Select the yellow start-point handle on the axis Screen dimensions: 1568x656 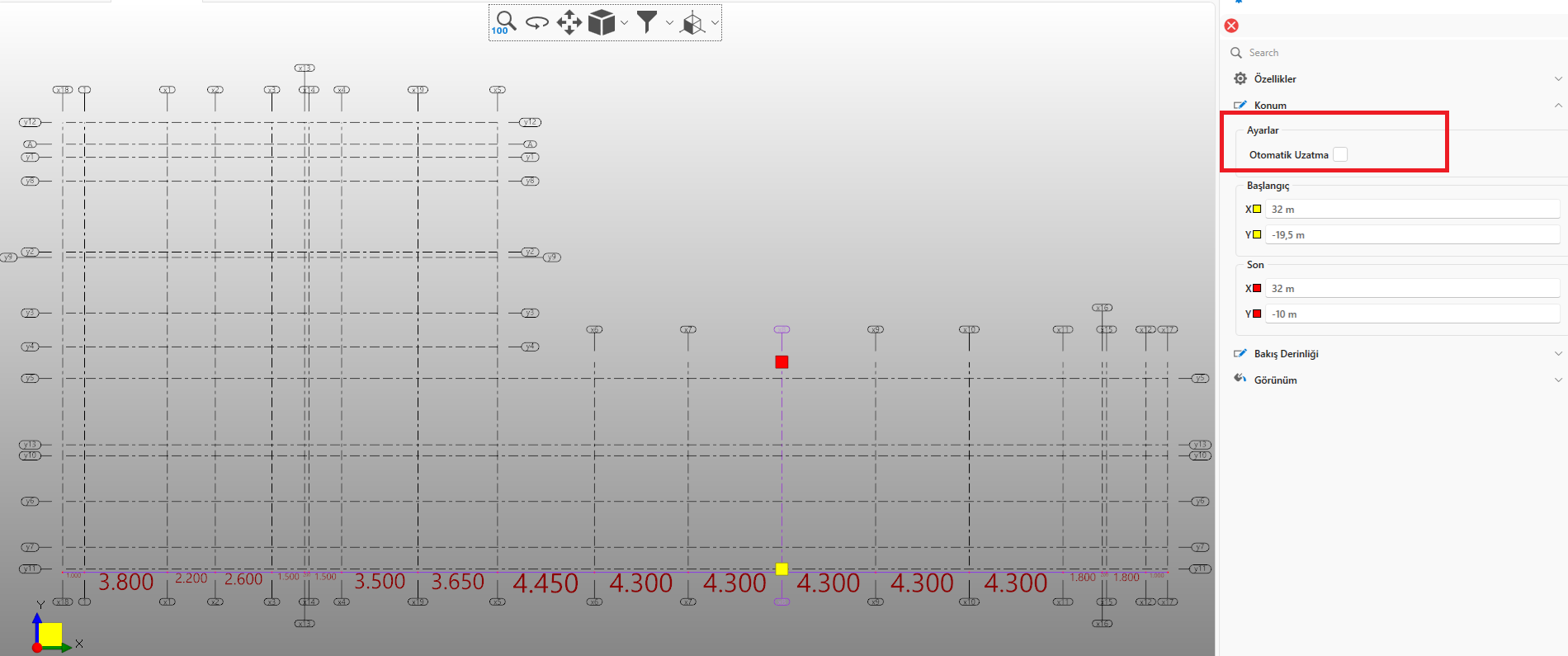(x=782, y=569)
